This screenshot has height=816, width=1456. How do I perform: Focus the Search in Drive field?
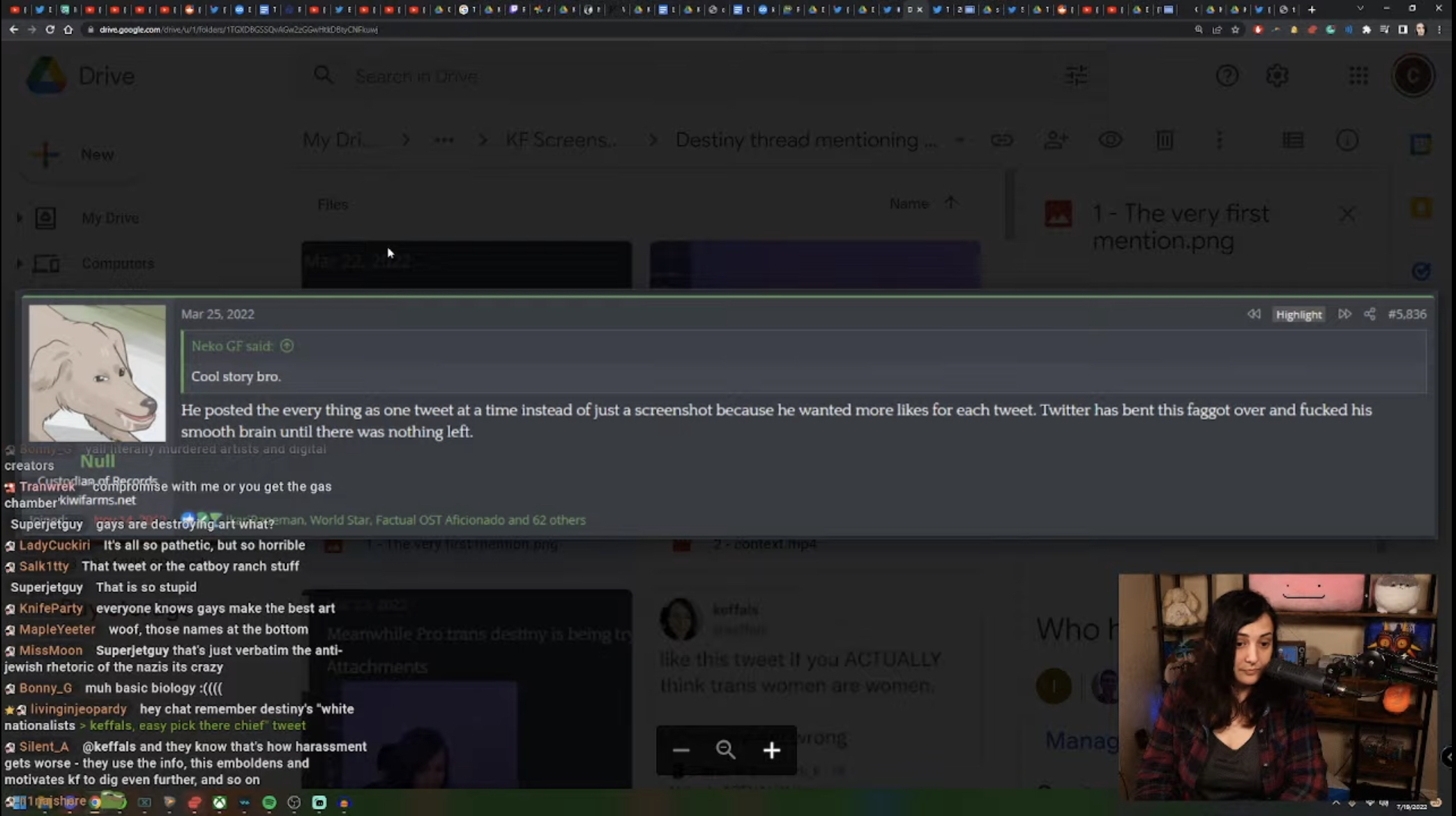(x=697, y=75)
